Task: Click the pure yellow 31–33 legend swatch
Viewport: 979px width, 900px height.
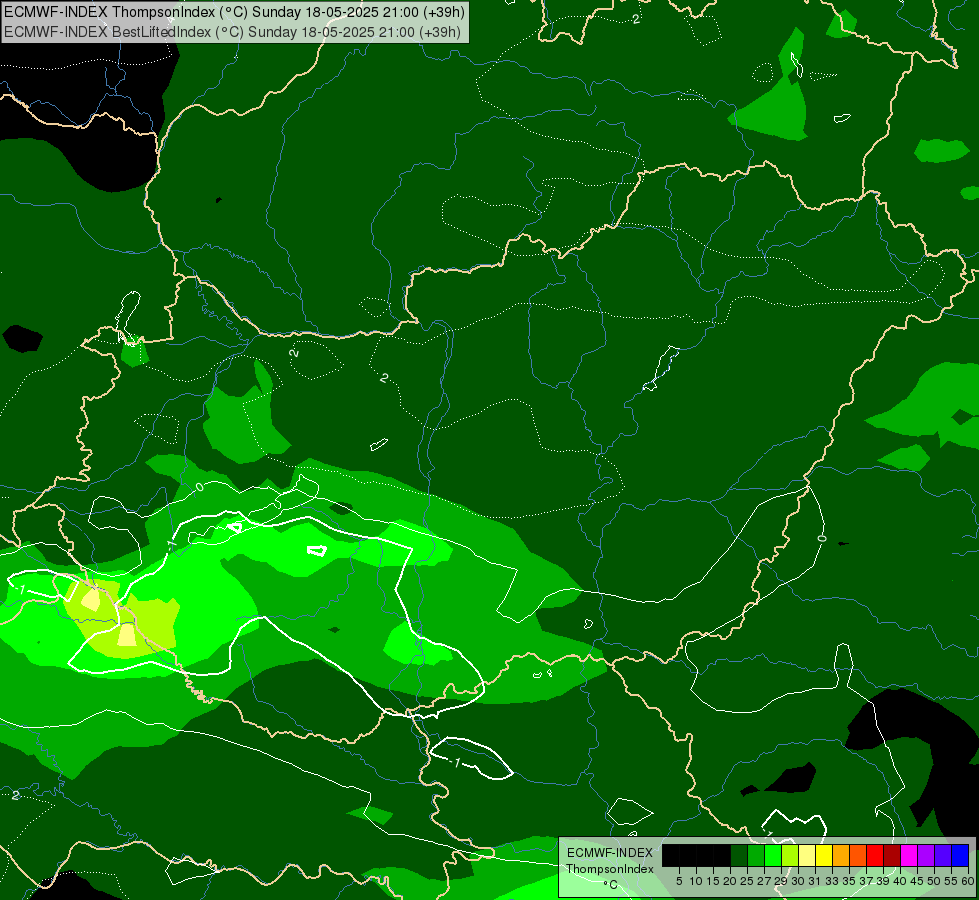Action: click(x=824, y=855)
